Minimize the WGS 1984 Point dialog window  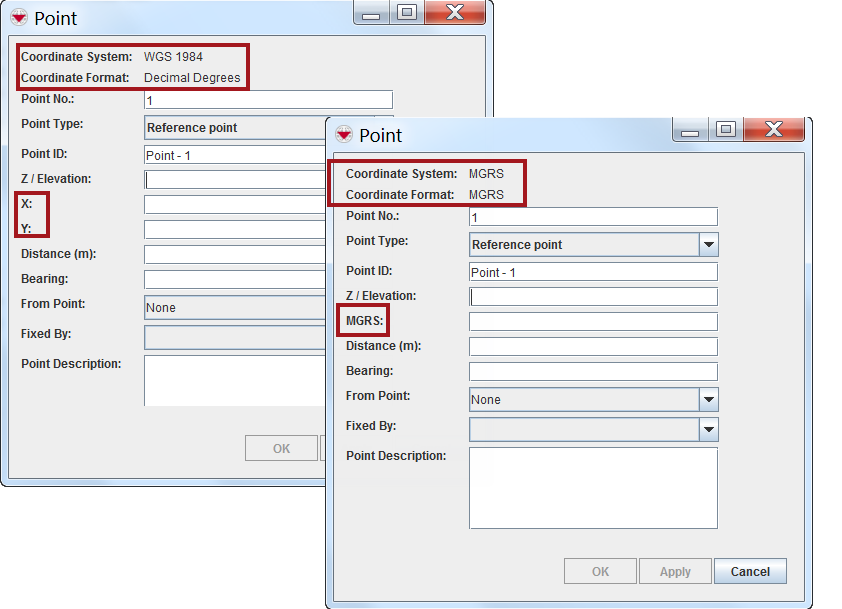[x=372, y=12]
